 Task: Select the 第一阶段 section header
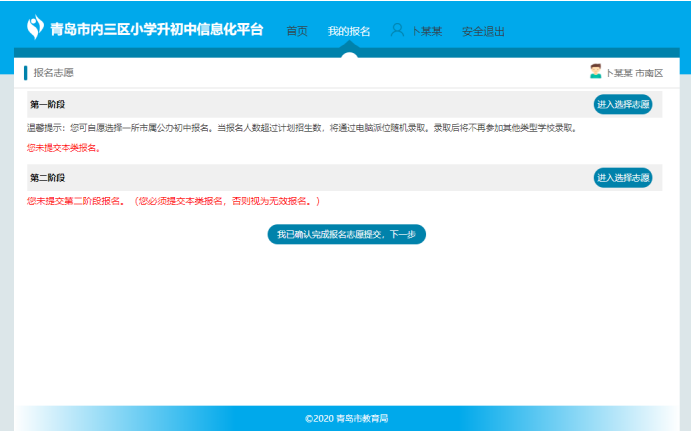click(x=47, y=104)
